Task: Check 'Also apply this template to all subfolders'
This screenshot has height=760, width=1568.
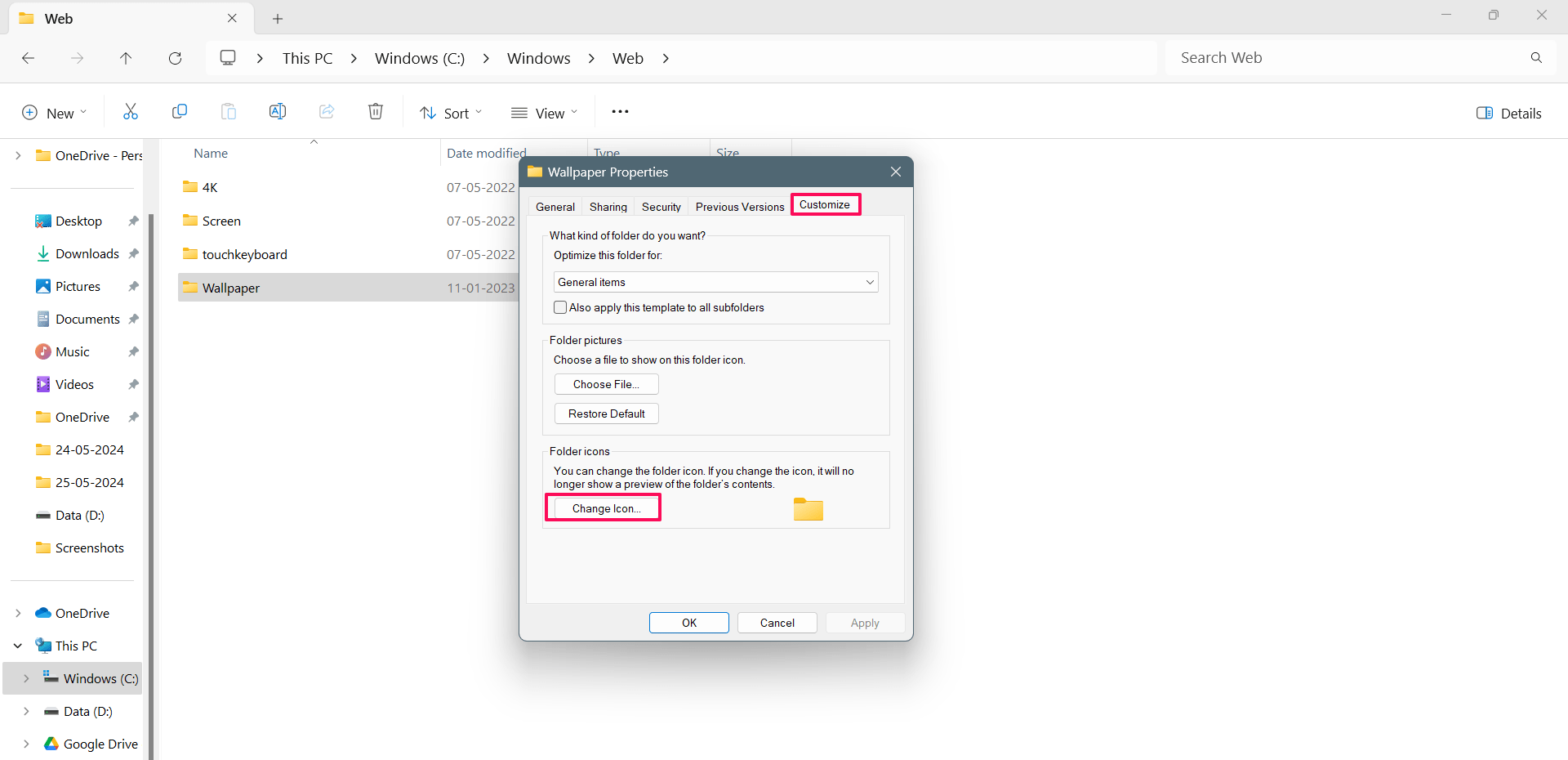Action: (560, 307)
